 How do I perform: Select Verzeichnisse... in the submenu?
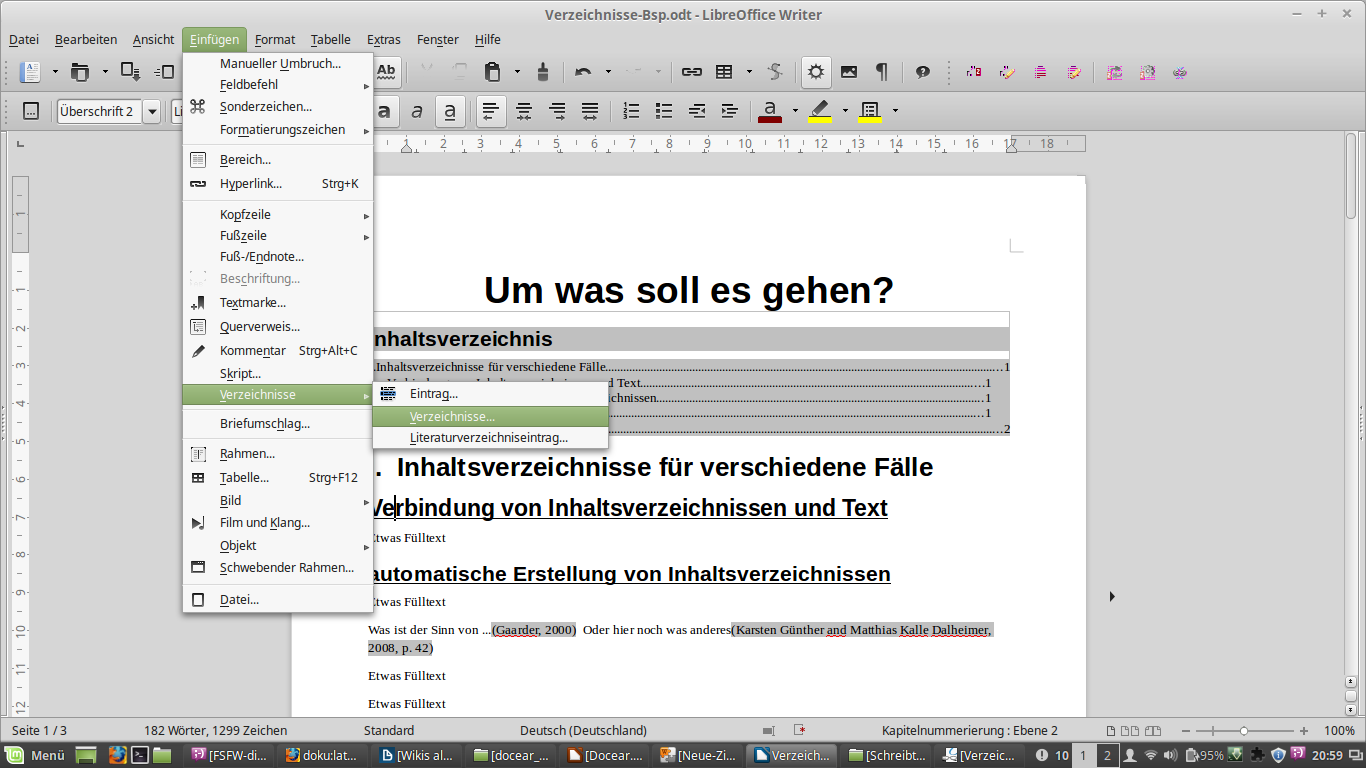pyautogui.click(x=452, y=416)
